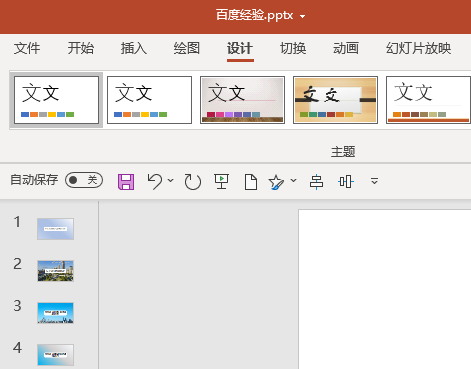Apply the wood background brush-calligraphy theme
The height and width of the screenshot is (369, 471).
point(335,100)
